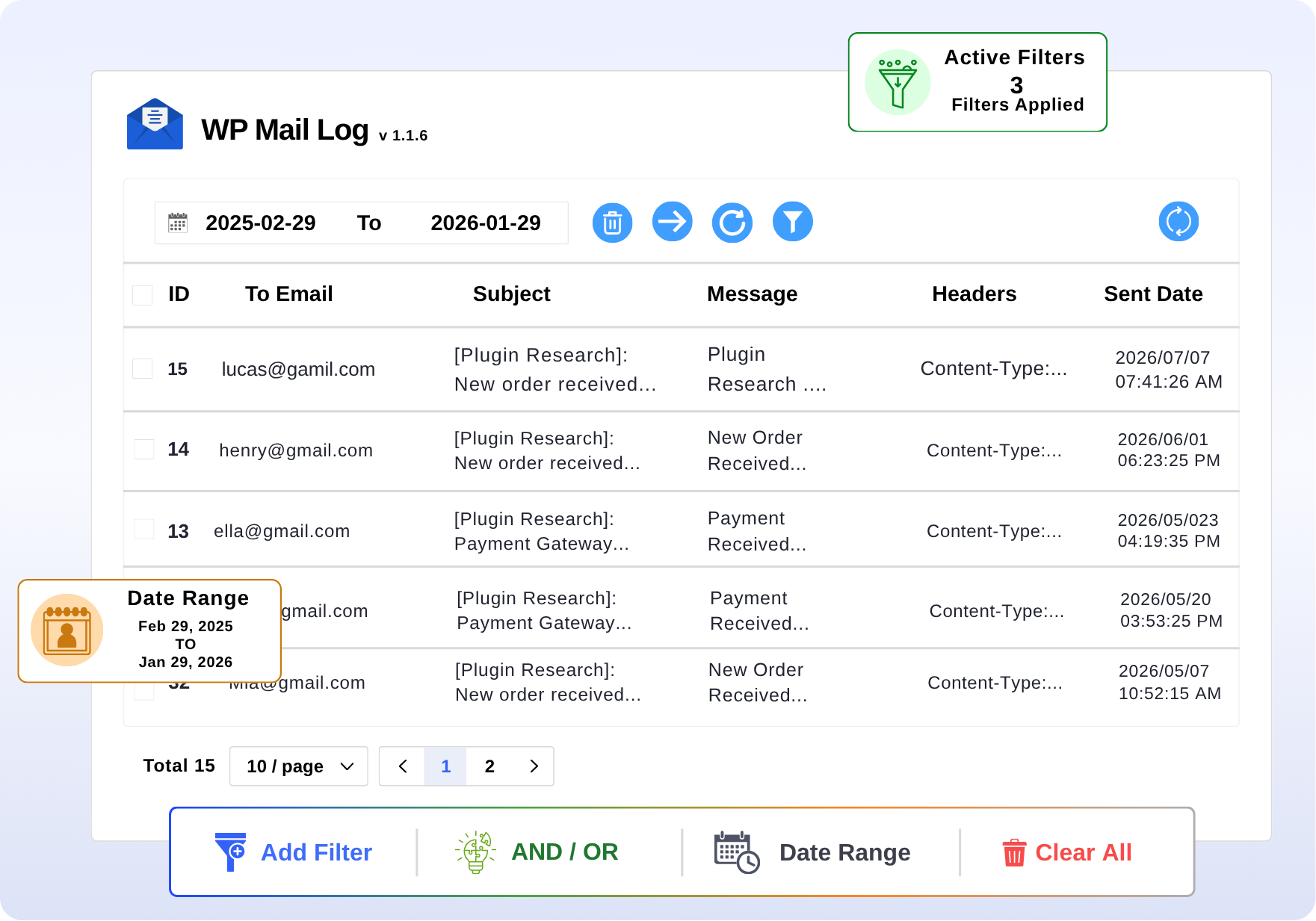Click the 3 Filters Applied text

(x=1017, y=94)
